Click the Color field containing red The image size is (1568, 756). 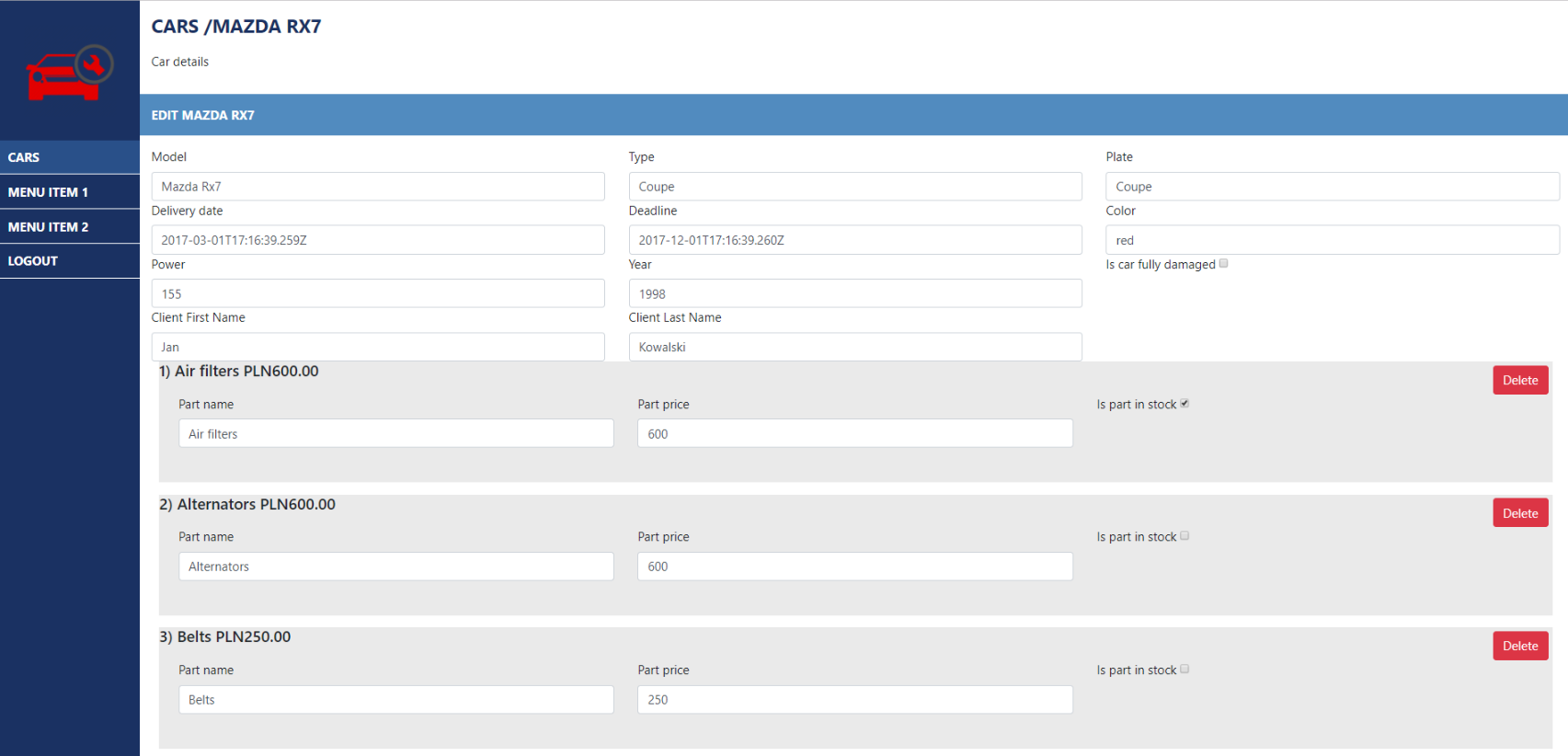[1333, 240]
